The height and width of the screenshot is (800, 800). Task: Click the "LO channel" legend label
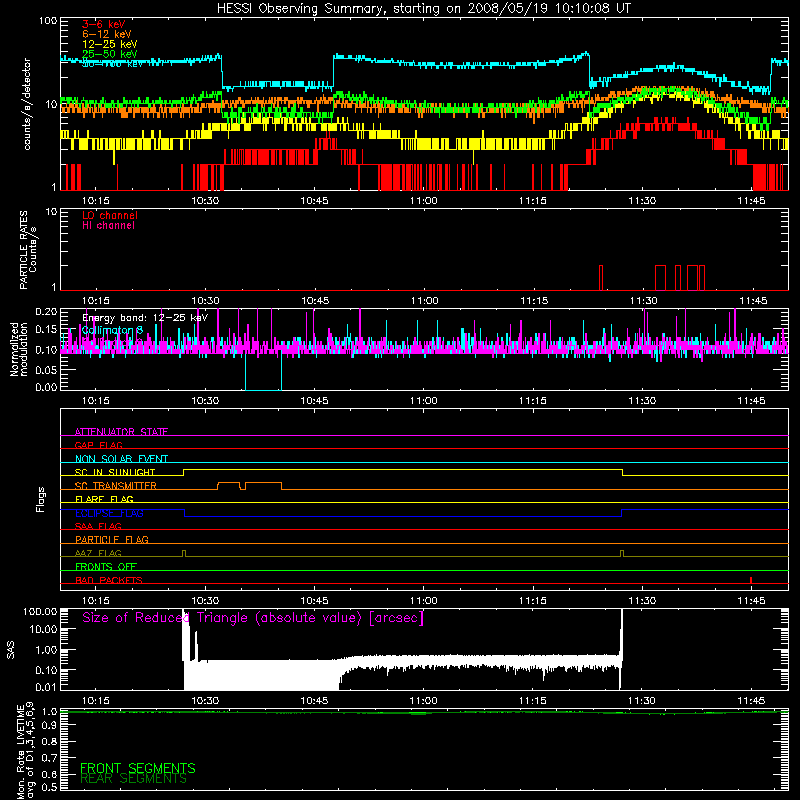pos(110,215)
